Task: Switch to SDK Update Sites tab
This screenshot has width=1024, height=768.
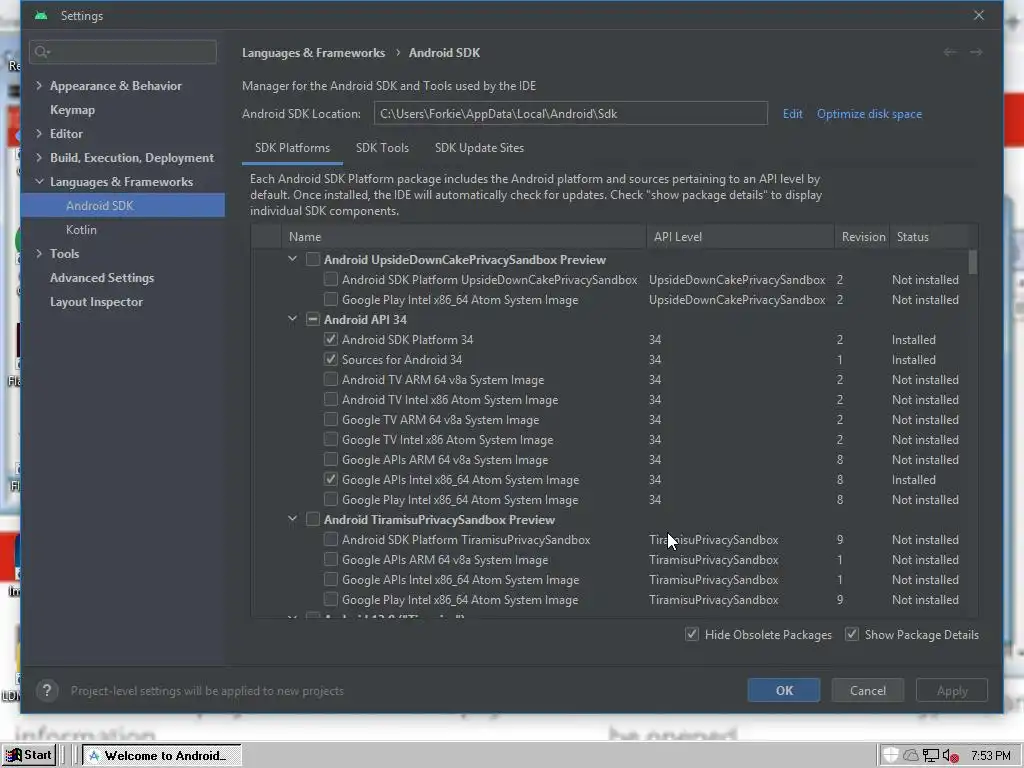Action: pos(479,148)
